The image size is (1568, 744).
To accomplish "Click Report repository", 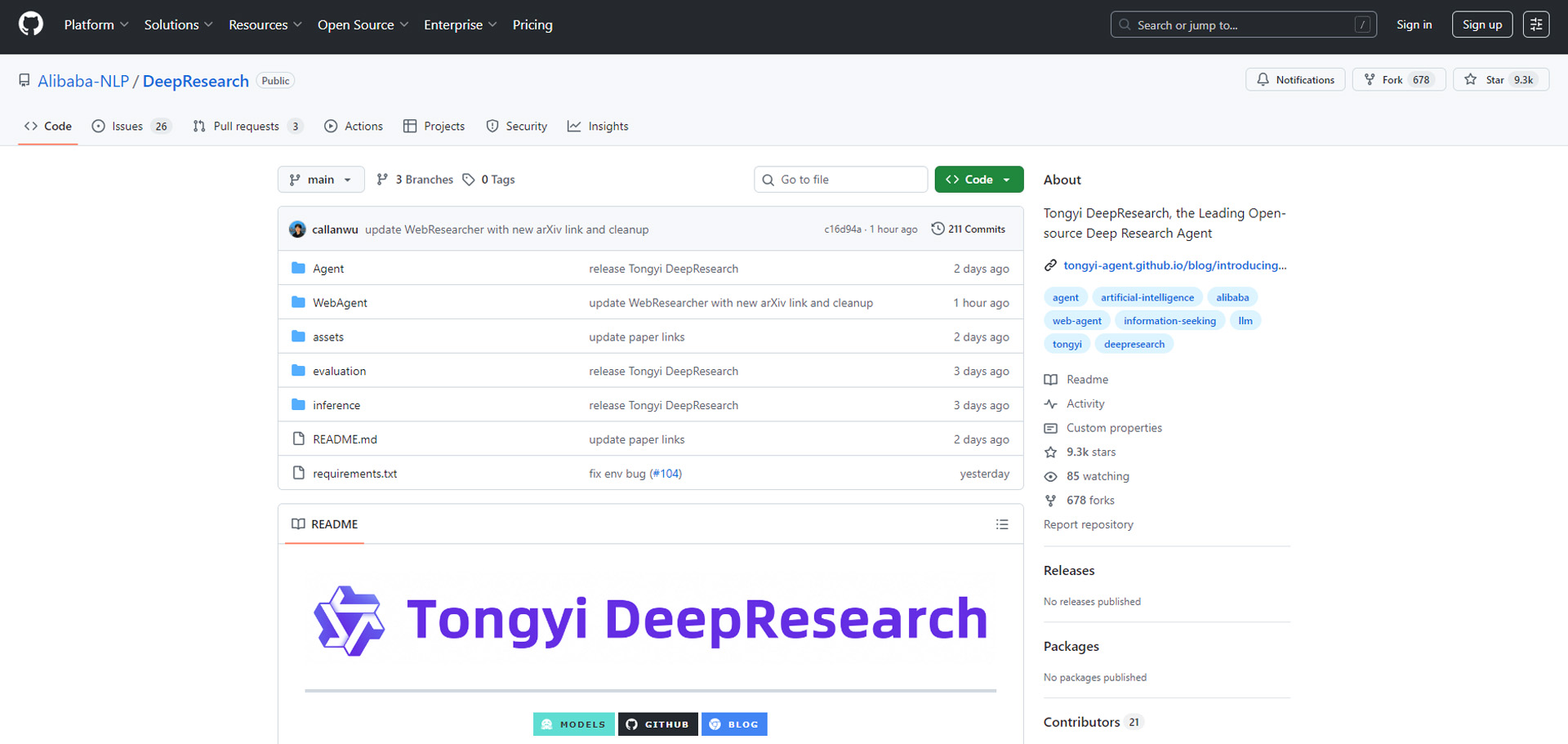I will [x=1089, y=525].
